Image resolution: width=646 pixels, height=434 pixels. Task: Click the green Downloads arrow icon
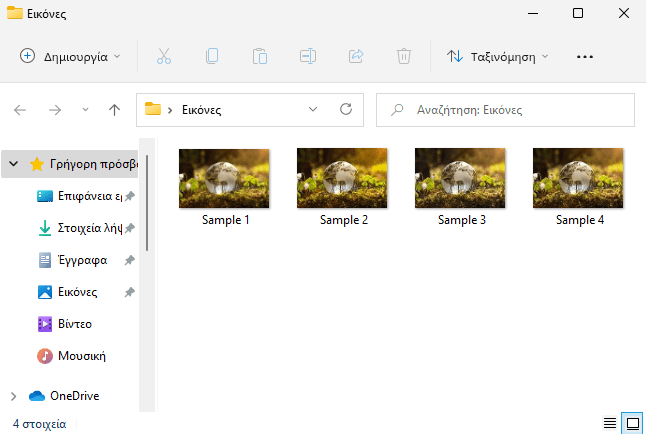44,228
